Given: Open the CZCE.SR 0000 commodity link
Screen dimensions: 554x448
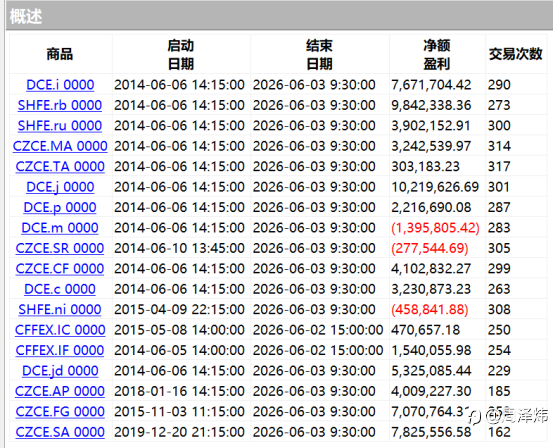Looking at the screenshot, I should (x=60, y=248).
